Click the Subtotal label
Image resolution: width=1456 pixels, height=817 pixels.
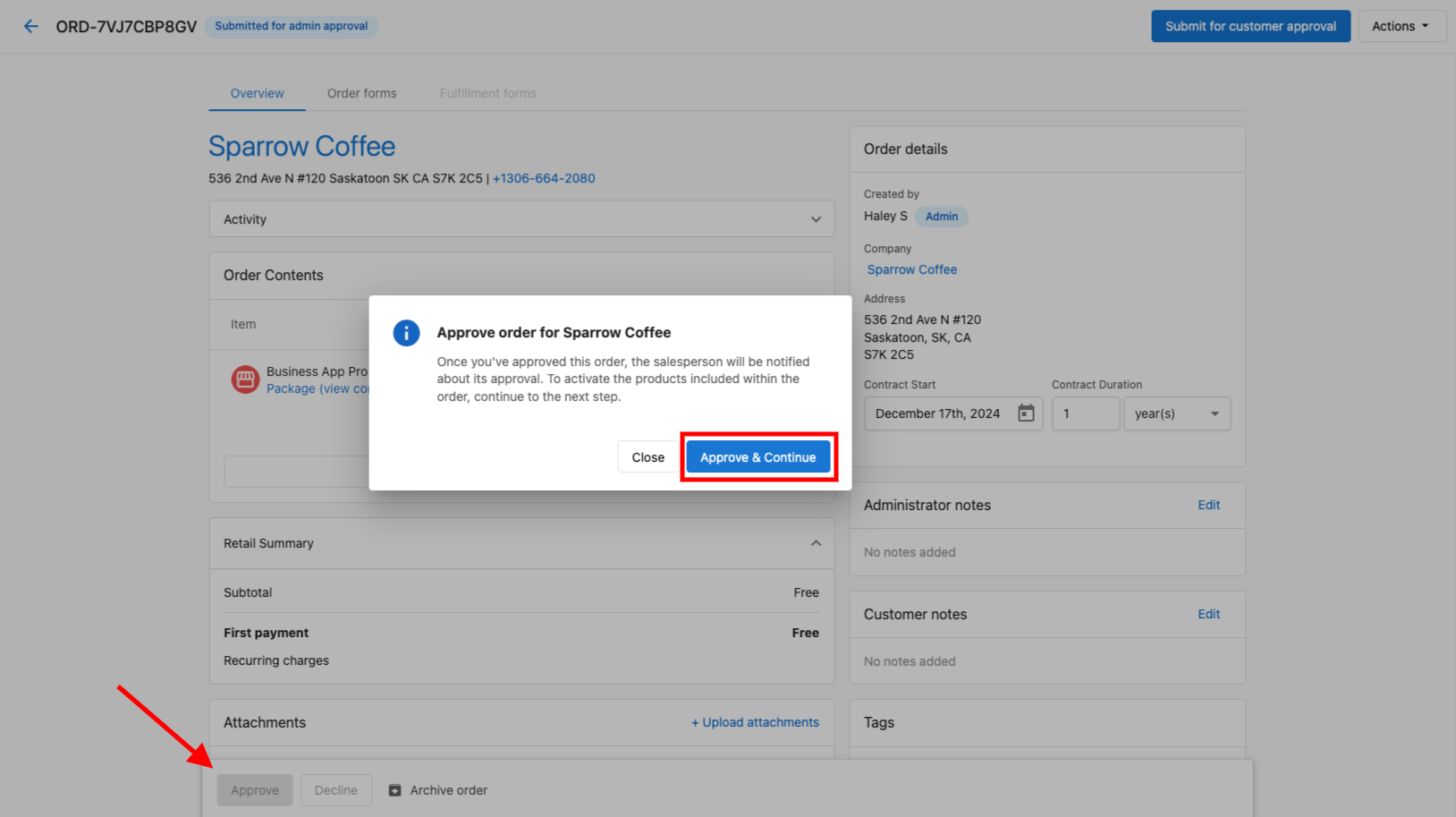coord(248,592)
